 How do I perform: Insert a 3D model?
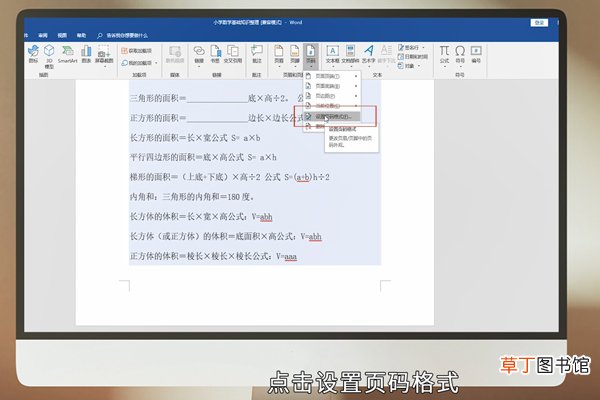[x=49, y=56]
